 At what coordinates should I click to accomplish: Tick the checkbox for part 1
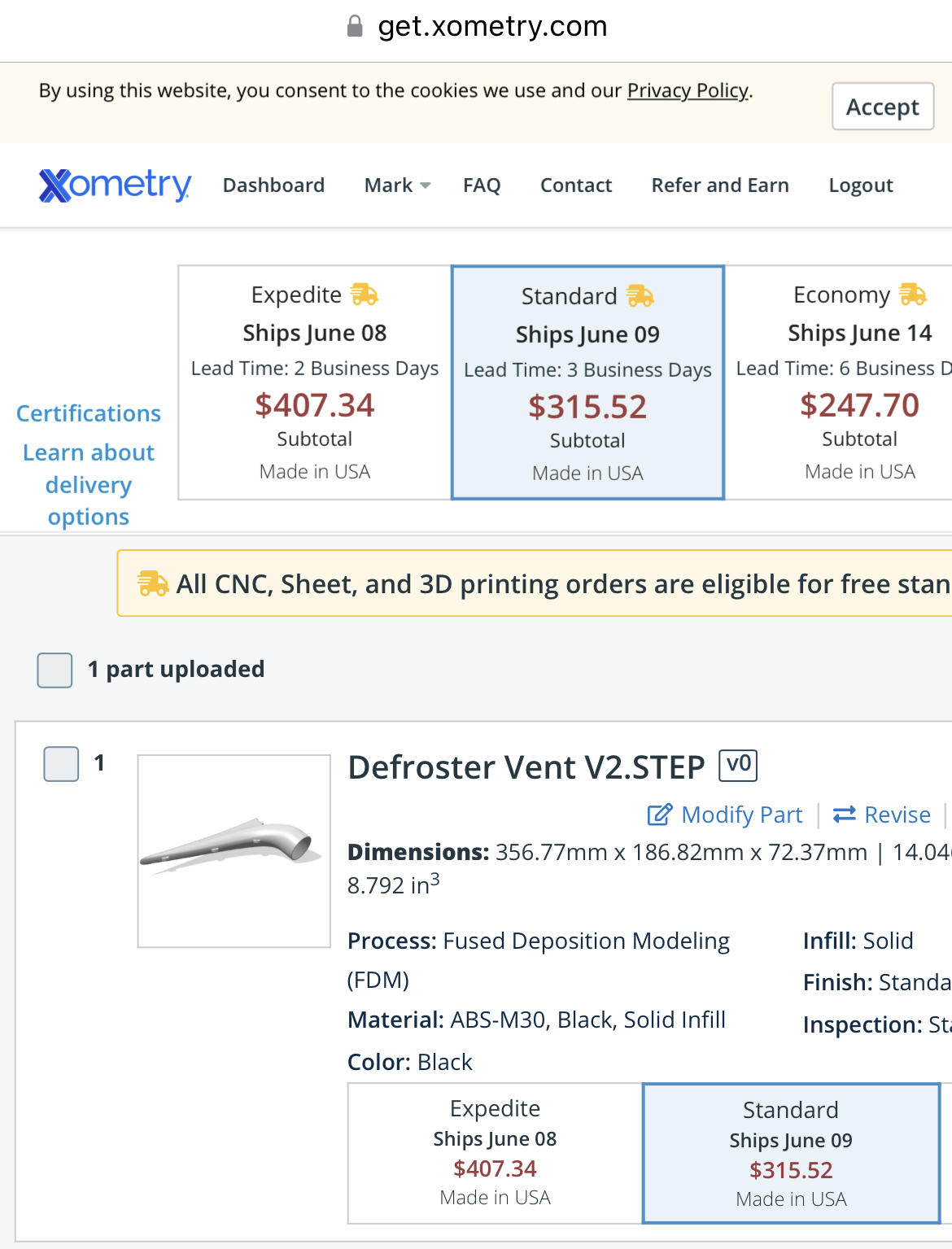(61, 764)
